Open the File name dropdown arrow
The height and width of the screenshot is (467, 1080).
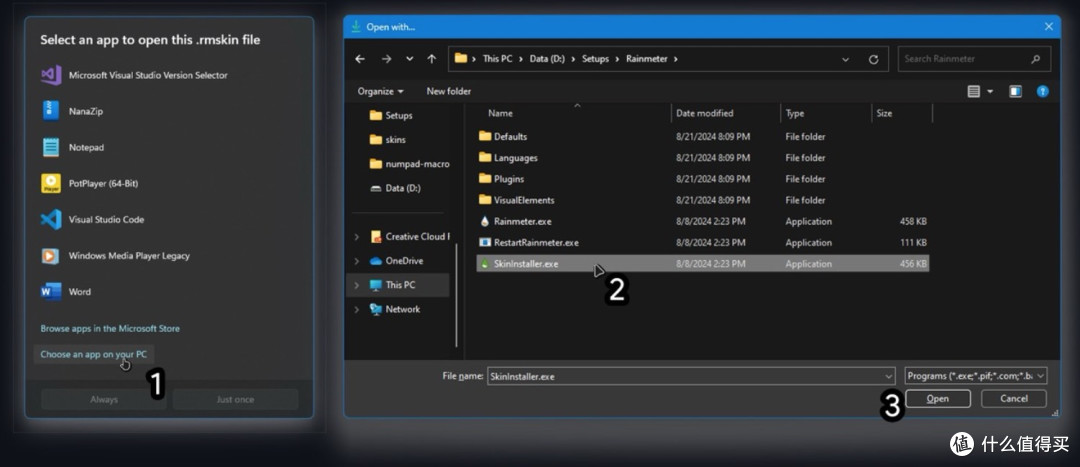pos(889,377)
